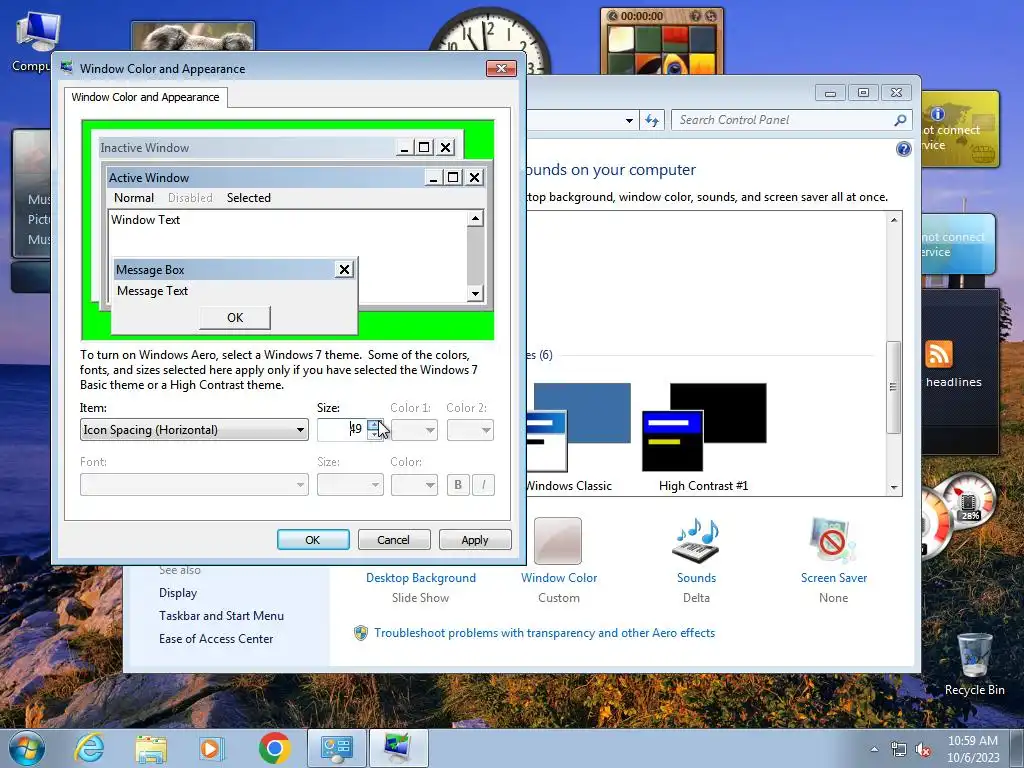Click the Apply button
The image size is (1024, 768).
click(x=475, y=539)
